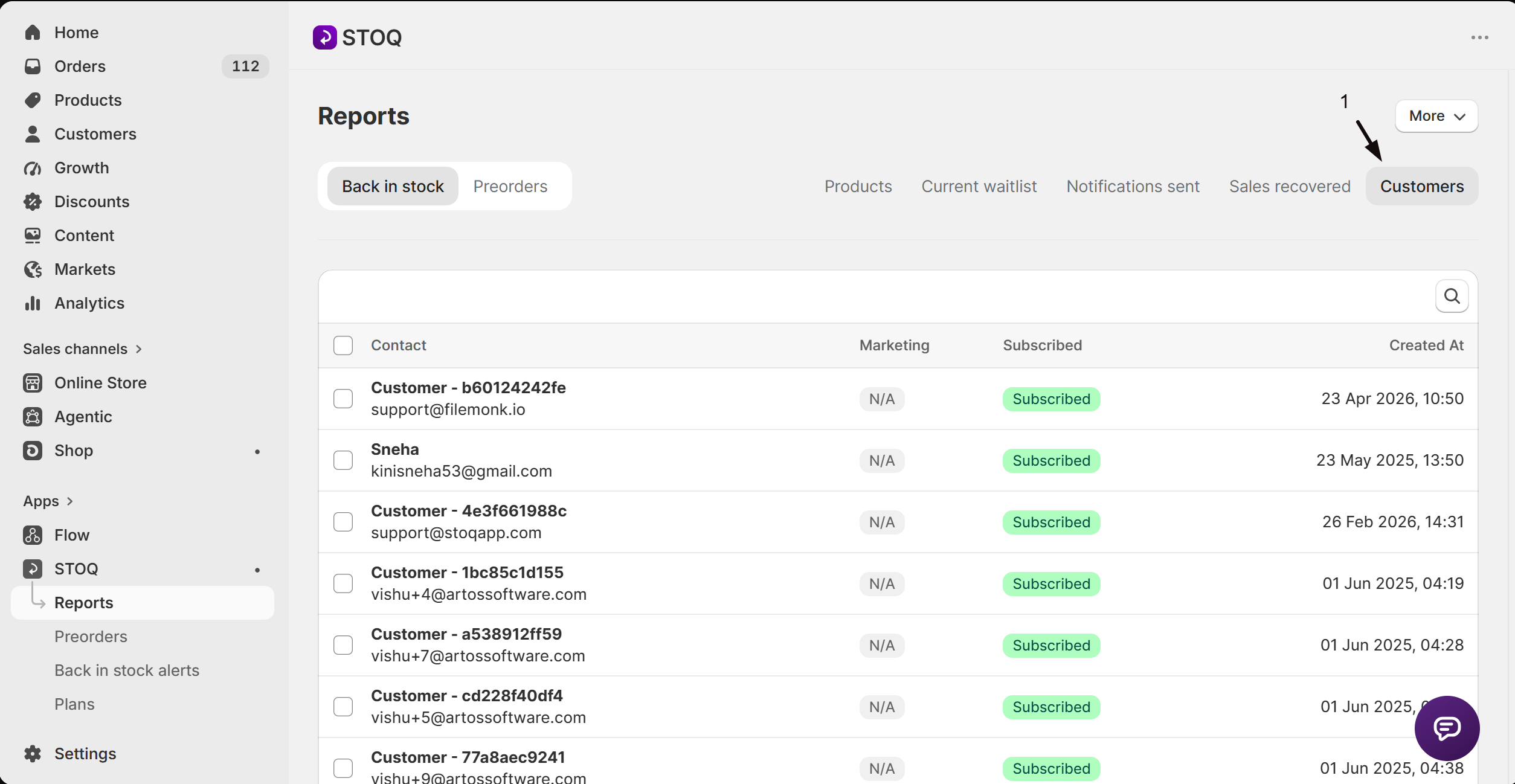This screenshot has height=784, width=1515.
Task: Toggle the select-all checkbox in table header
Action: (343, 345)
